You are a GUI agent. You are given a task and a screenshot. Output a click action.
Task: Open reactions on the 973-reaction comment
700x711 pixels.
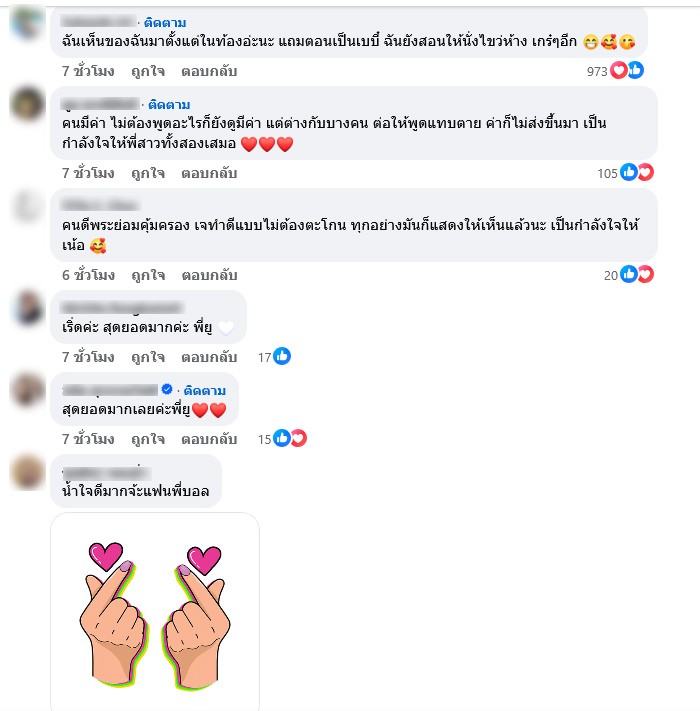click(627, 70)
